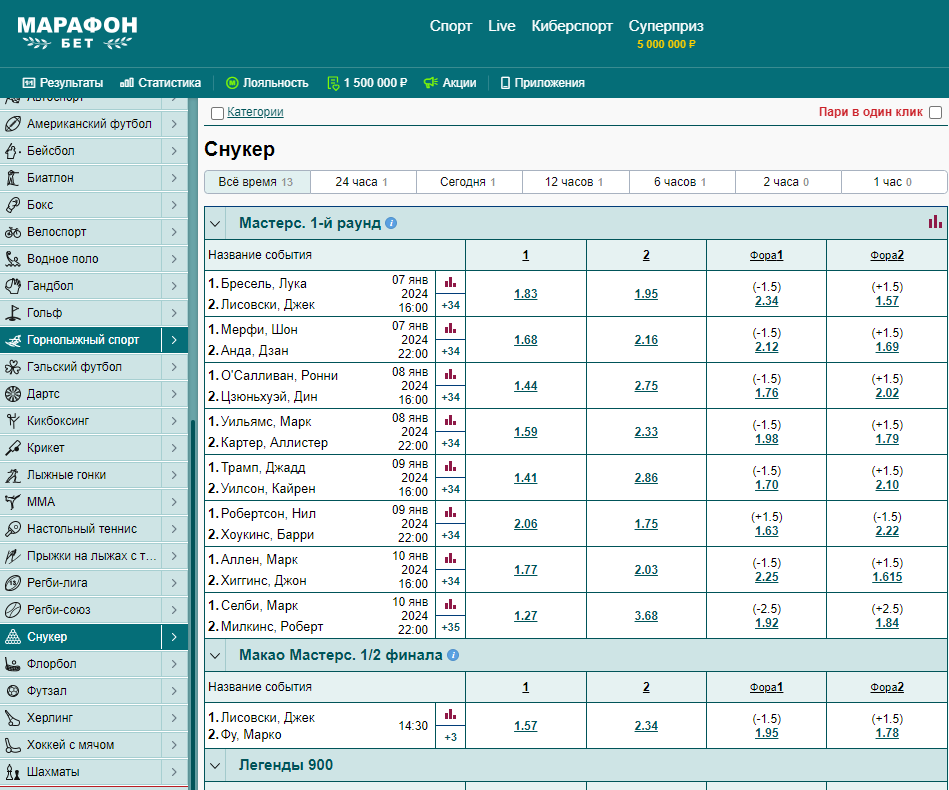Image resolution: width=949 pixels, height=790 pixels.
Task: Select the Golf icon
Action: pyautogui.click(x=13, y=313)
